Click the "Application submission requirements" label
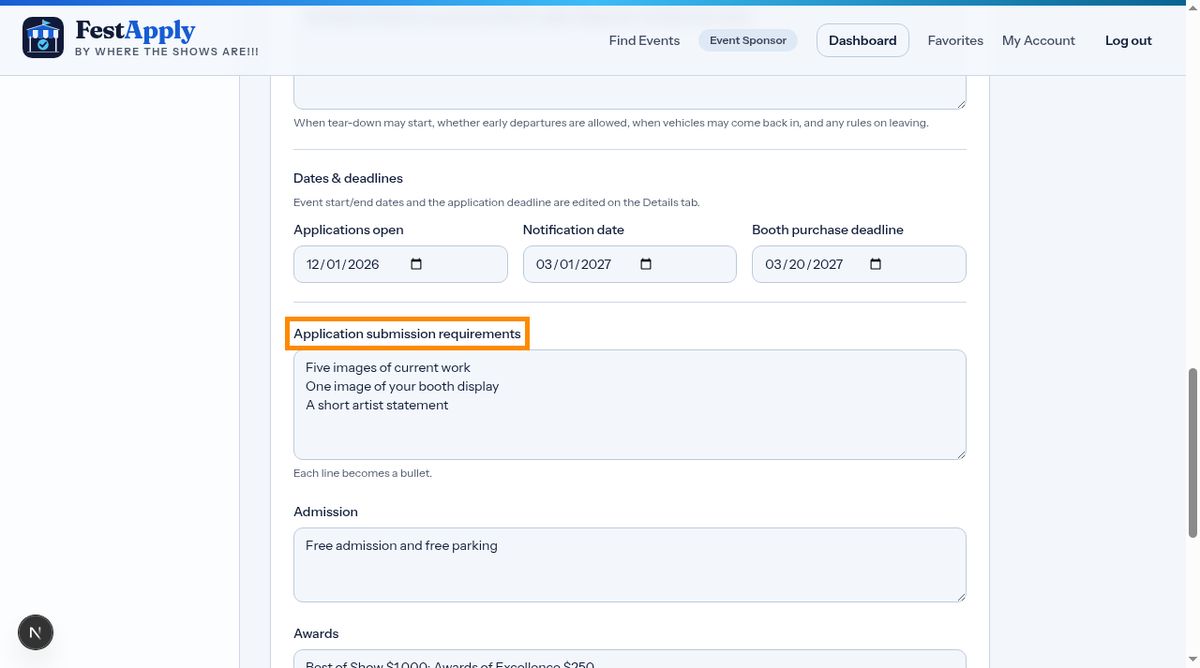The width and height of the screenshot is (1200, 668). [407, 334]
